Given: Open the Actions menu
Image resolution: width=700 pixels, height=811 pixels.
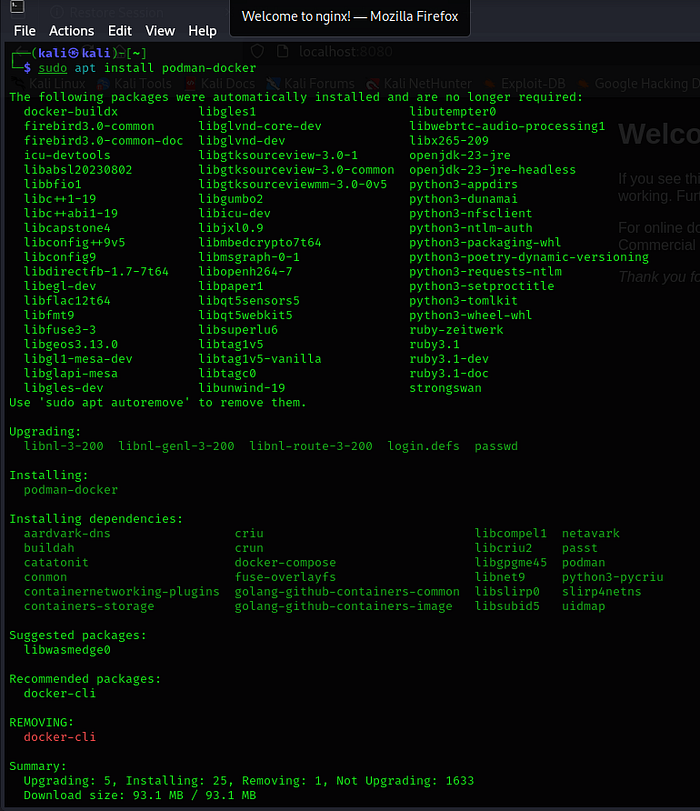Looking at the screenshot, I should (71, 31).
